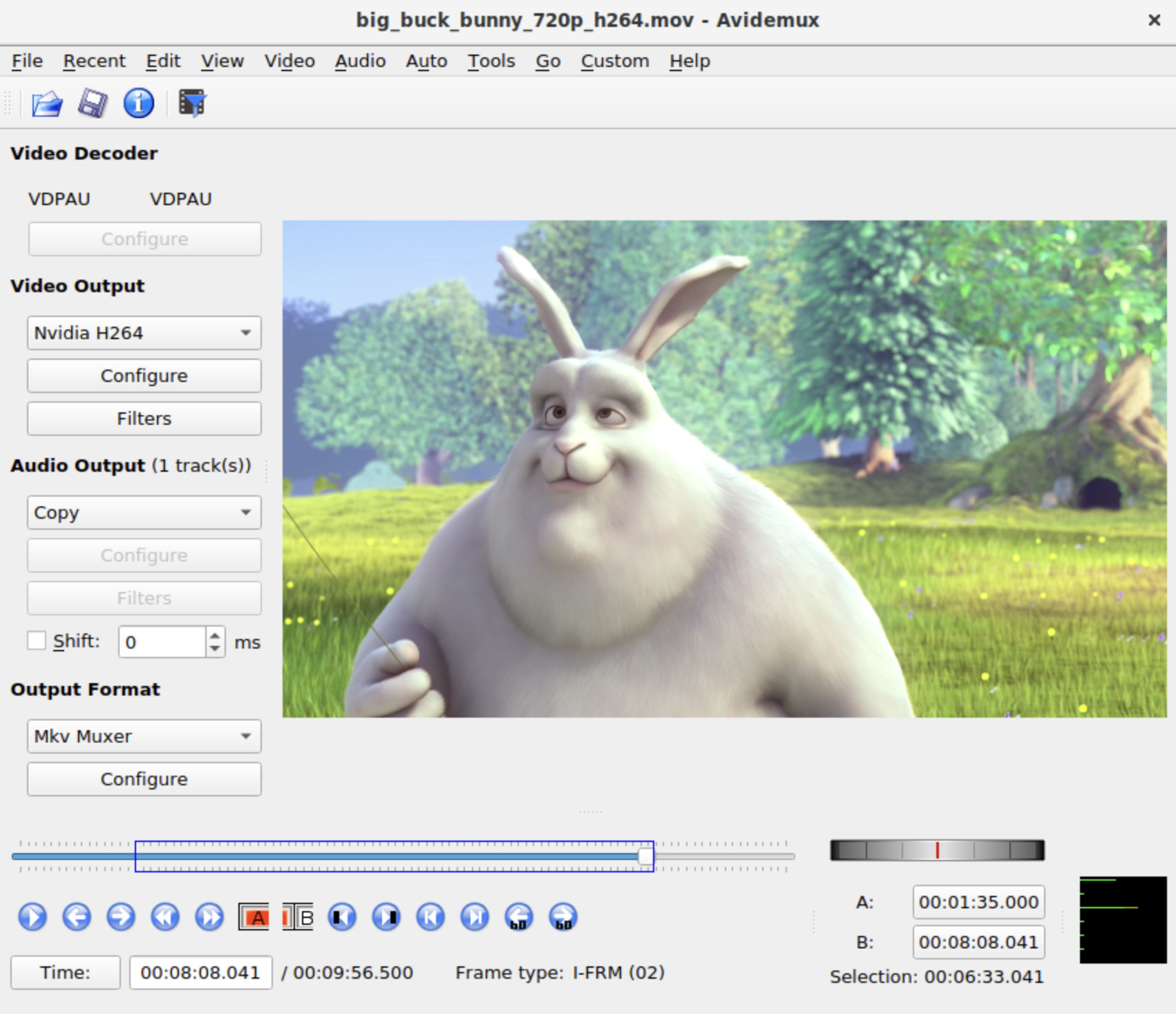Go to next black frame
Viewport: 1176px width, 1014px height.
[x=386, y=917]
